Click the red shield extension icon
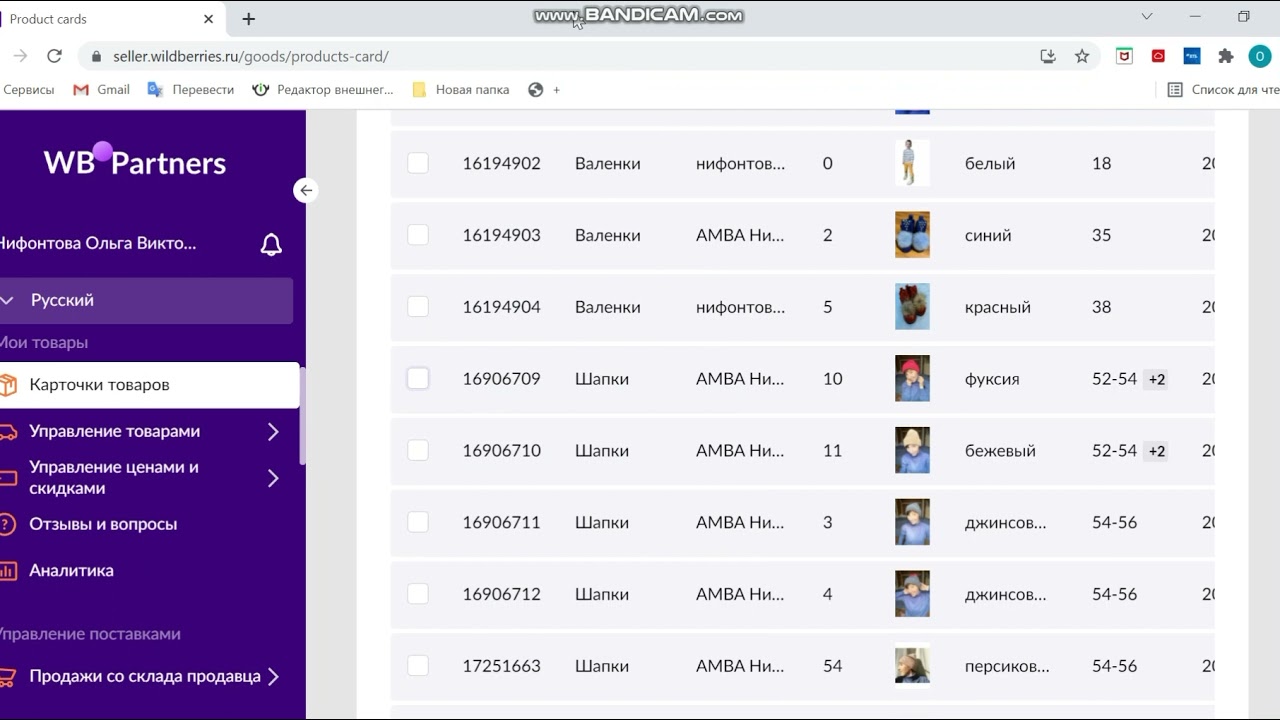This screenshot has width=1280, height=720. pos(1124,56)
